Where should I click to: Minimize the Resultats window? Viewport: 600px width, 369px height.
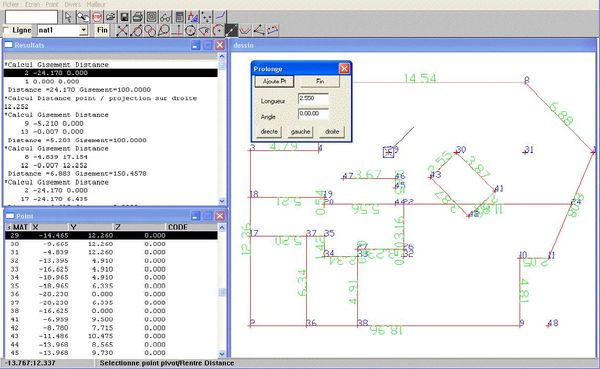[196, 45]
